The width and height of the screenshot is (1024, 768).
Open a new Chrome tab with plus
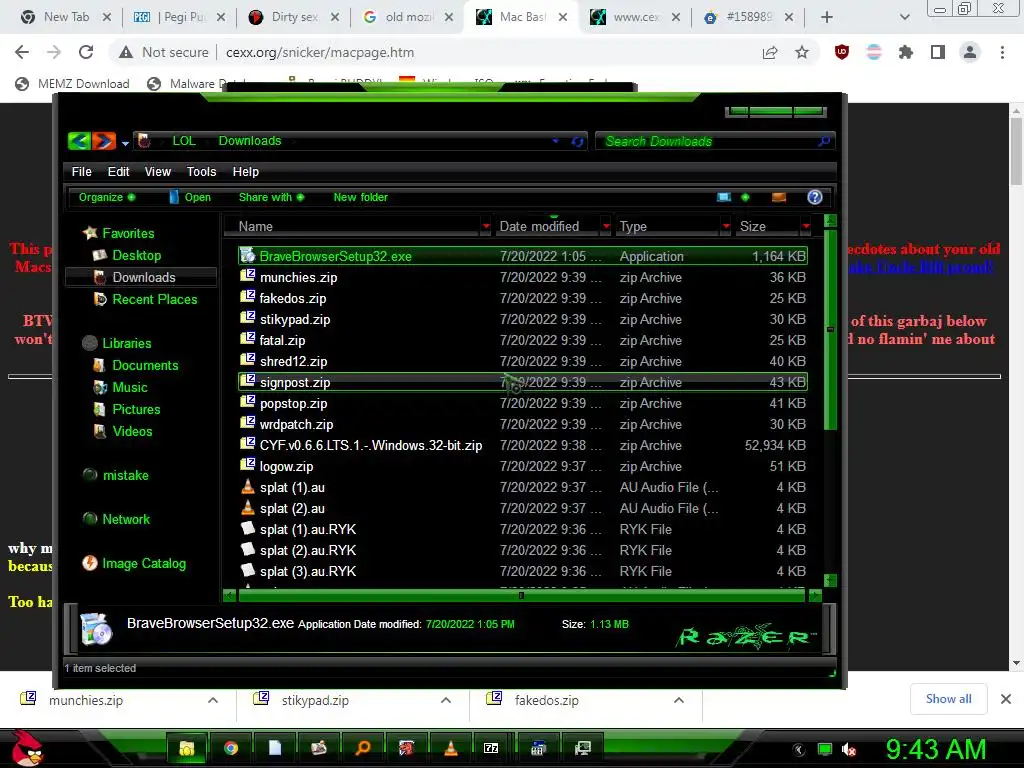(826, 17)
